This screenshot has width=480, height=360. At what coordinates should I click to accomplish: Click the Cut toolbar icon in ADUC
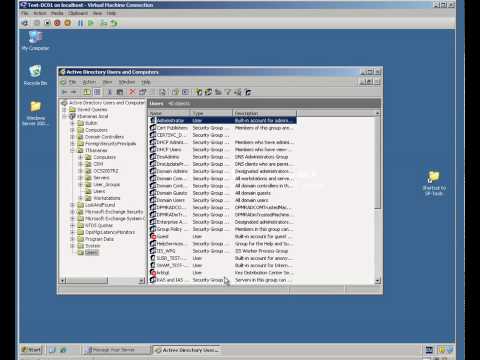(x=110, y=92)
